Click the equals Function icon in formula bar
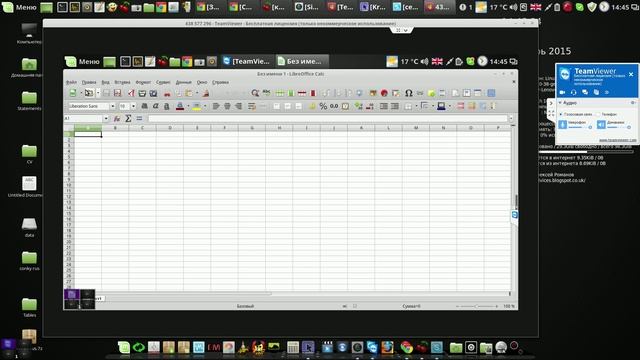The width and height of the screenshot is (640, 360). point(139,118)
